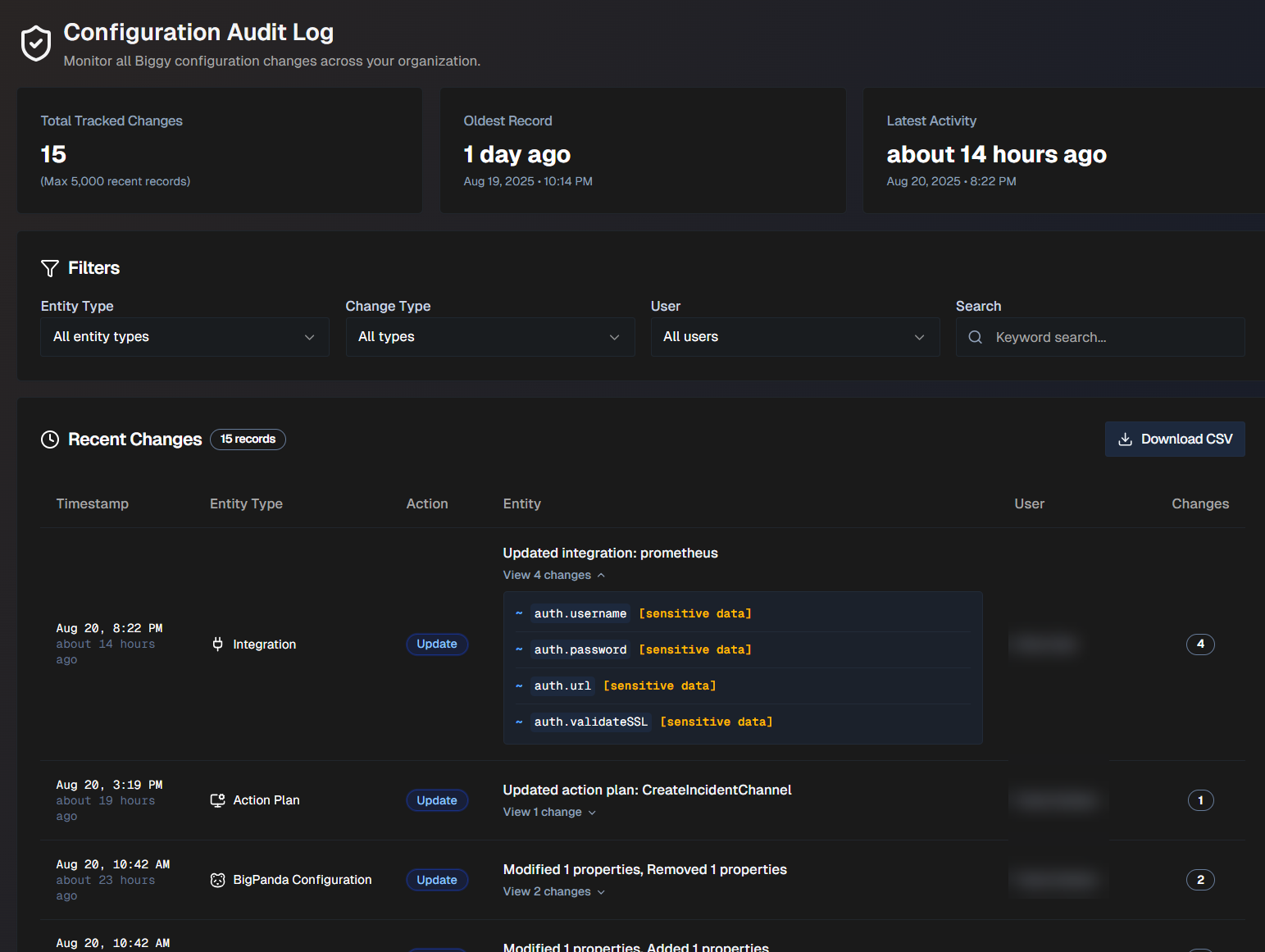Click the BigPanda Configuration panda icon
The height and width of the screenshot is (952, 1265).
[x=217, y=880]
